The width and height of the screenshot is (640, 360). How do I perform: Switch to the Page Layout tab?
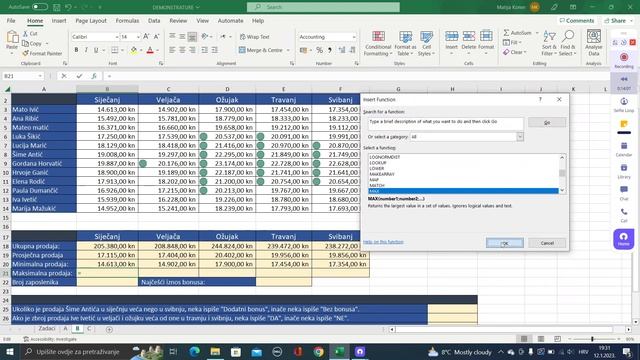(91, 20)
